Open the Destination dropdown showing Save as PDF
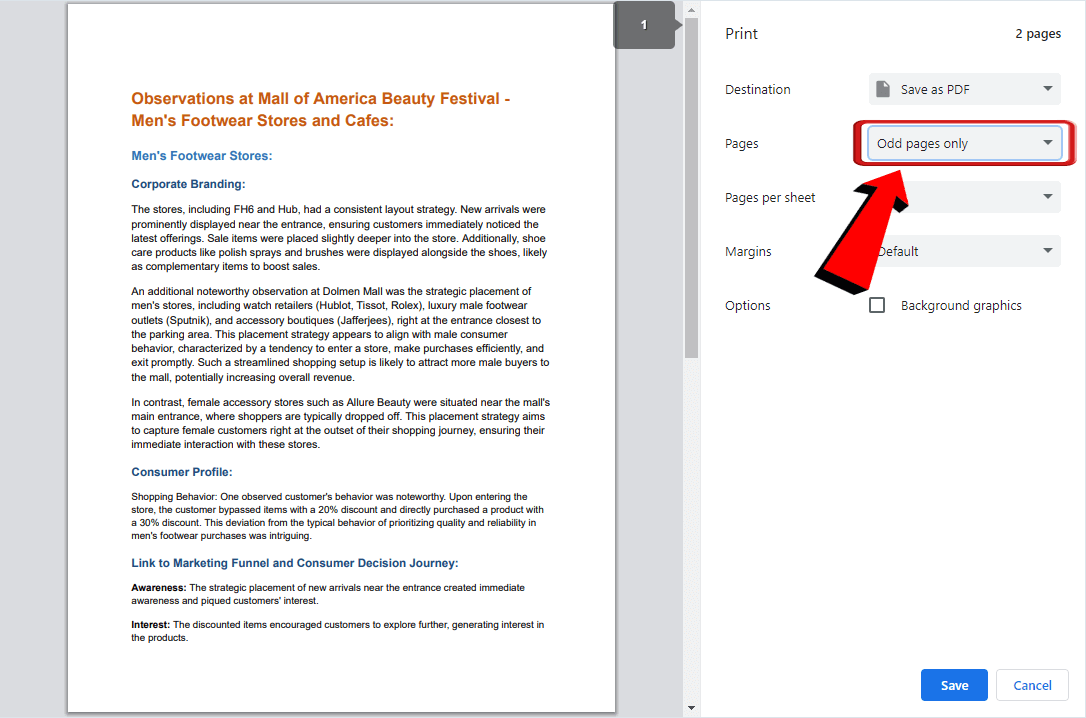 click(x=963, y=88)
